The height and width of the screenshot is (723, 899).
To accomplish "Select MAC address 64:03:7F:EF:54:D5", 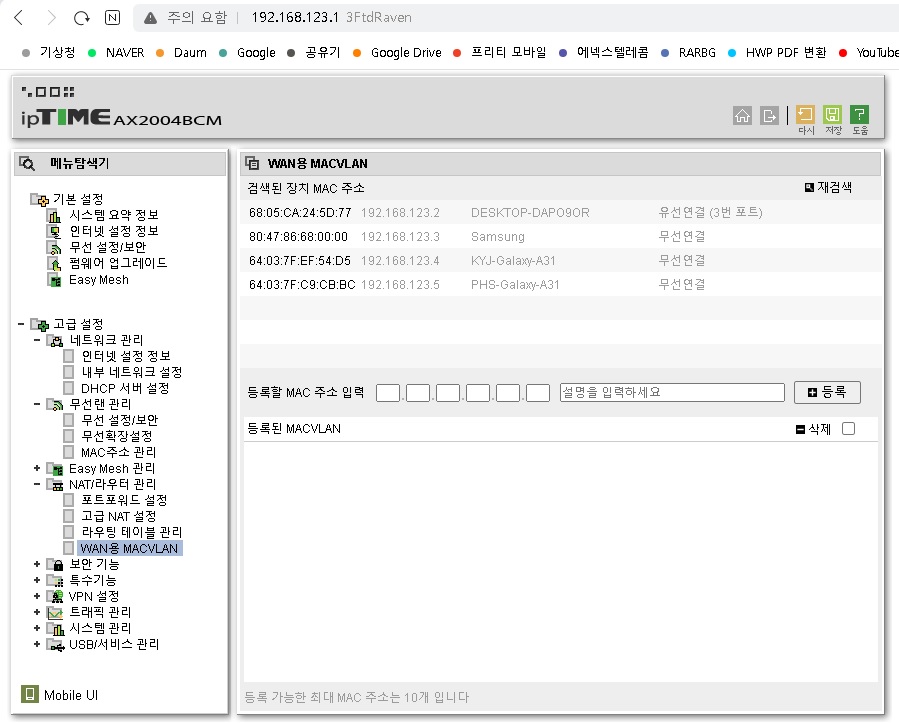I will tap(299, 261).
